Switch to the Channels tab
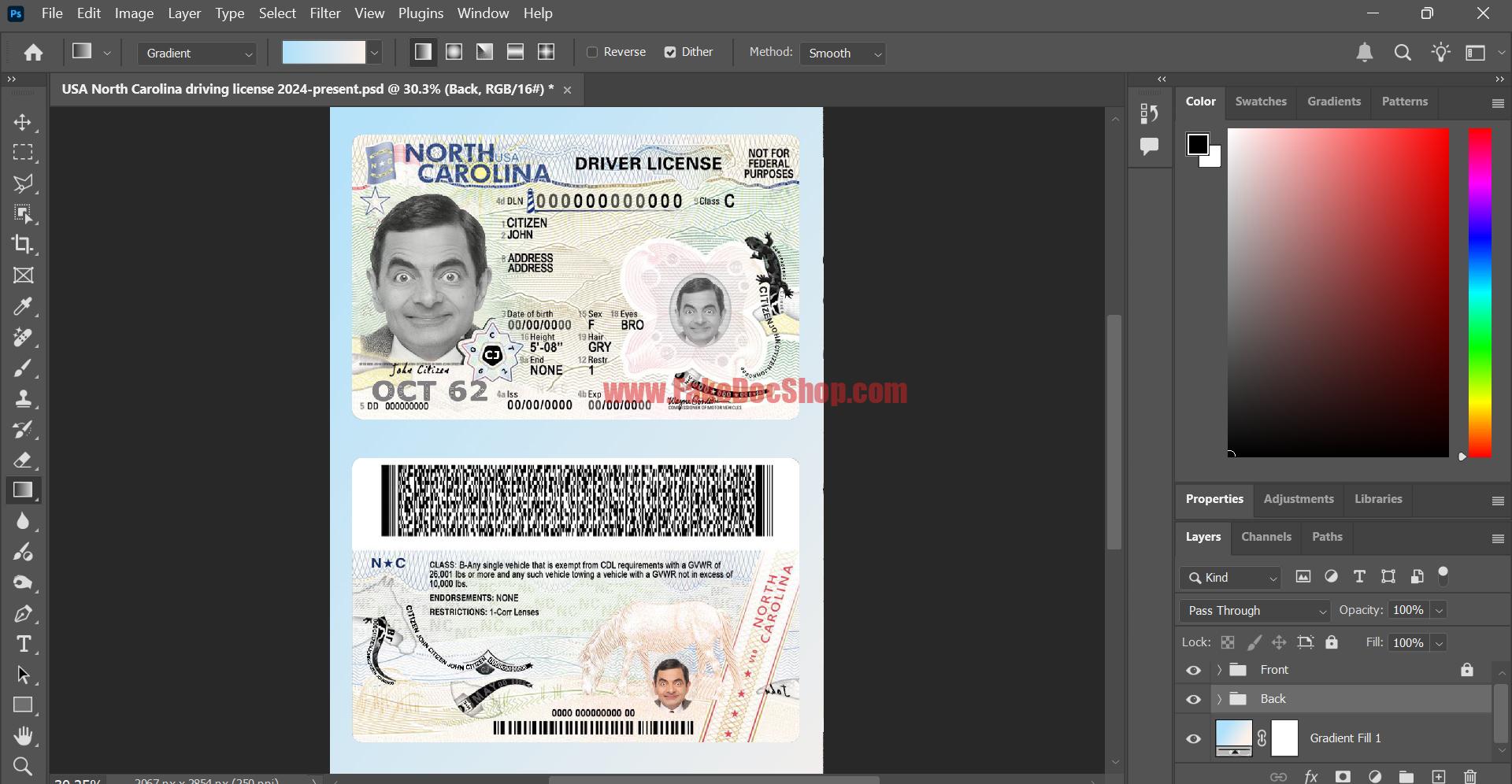The height and width of the screenshot is (784, 1512). click(x=1266, y=537)
